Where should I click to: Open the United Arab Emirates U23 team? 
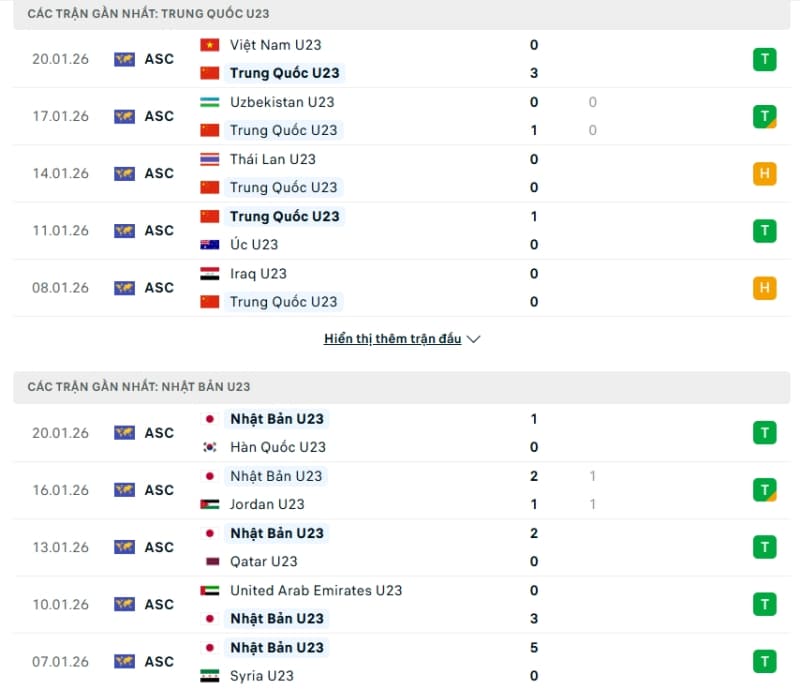pyautogui.click(x=316, y=590)
